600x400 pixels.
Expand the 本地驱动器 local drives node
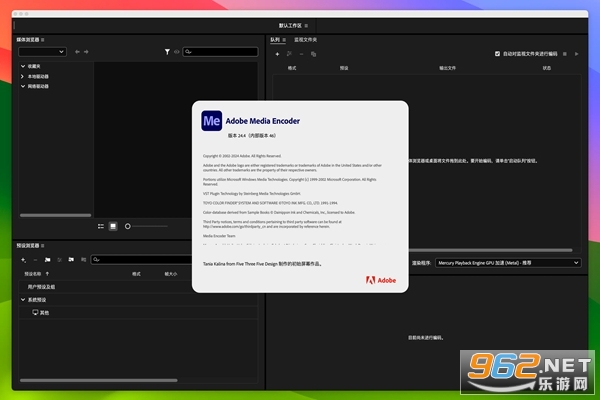click(x=23, y=77)
